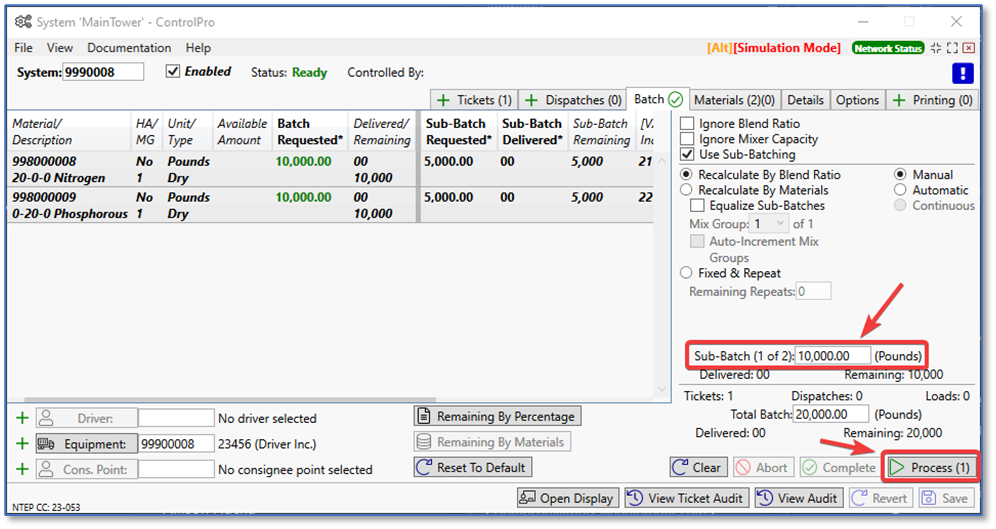Click the Network Status indicator badge

point(888,48)
